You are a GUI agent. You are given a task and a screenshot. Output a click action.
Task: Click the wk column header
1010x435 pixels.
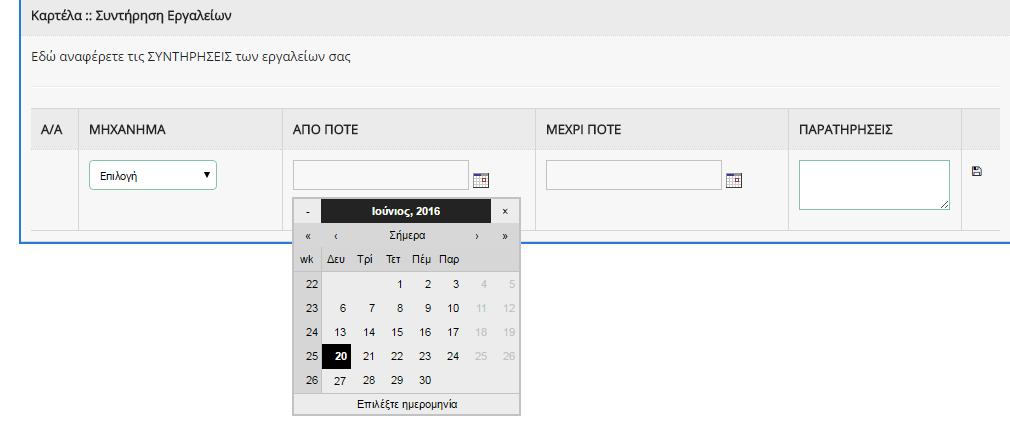(x=307, y=260)
